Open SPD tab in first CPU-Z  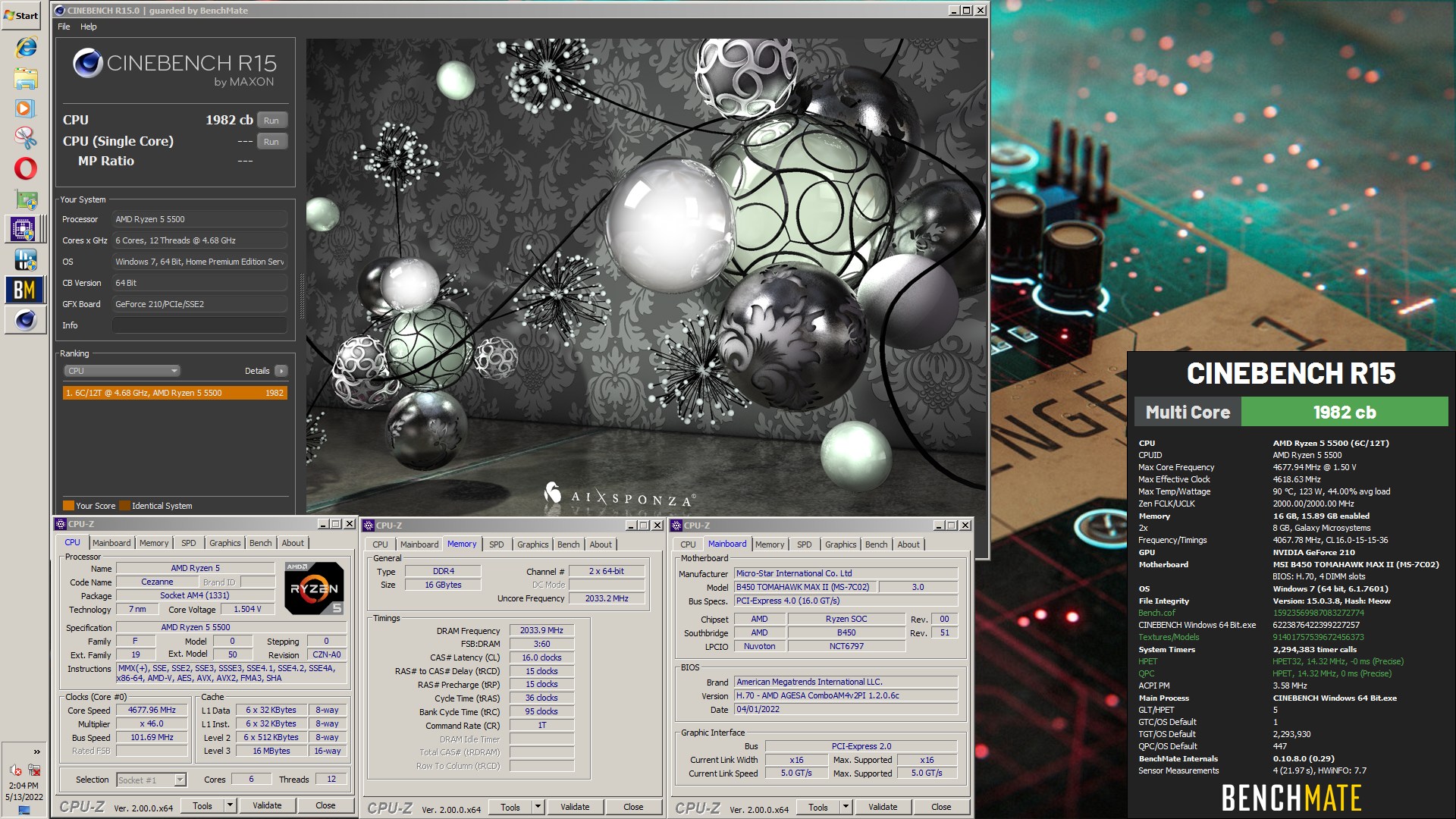189,543
